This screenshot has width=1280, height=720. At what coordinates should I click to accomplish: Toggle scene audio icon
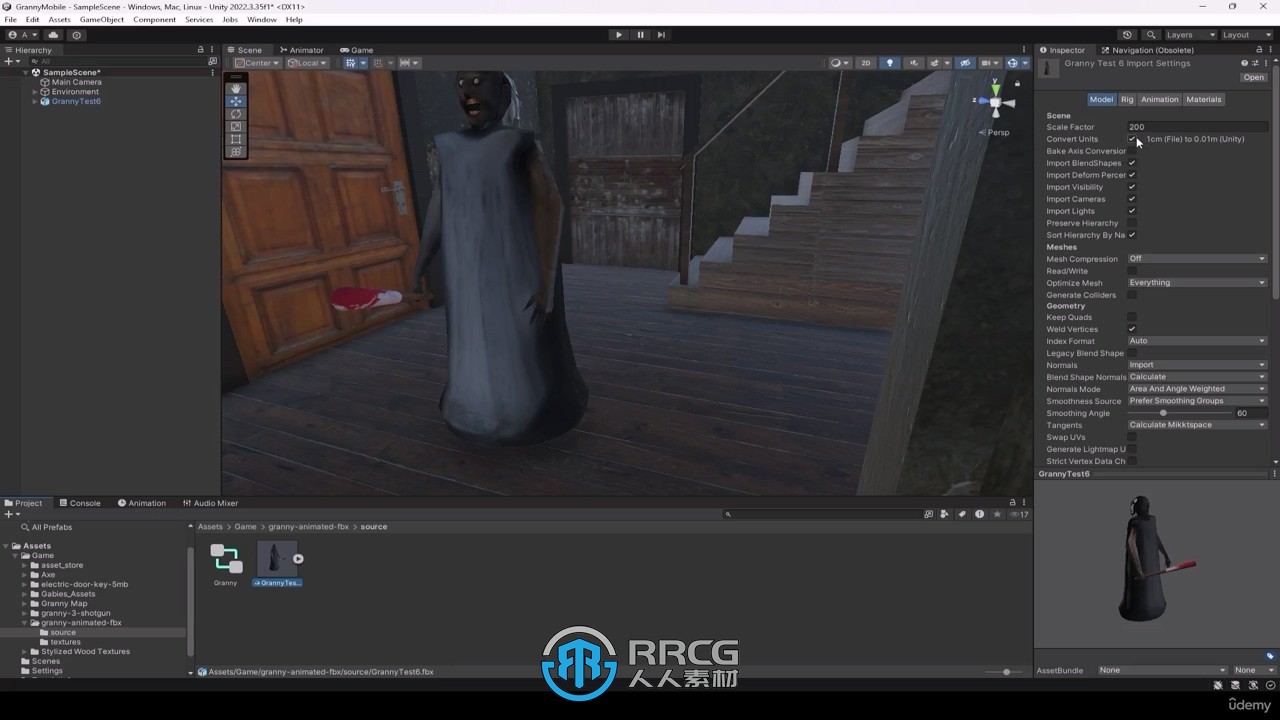pos(913,63)
